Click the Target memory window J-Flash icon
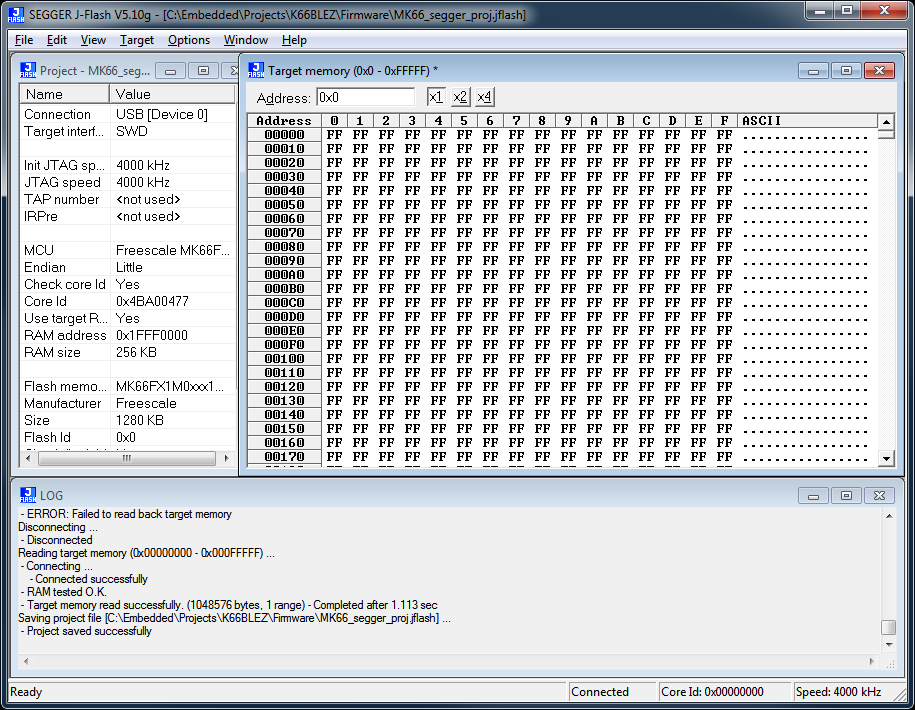Screen dimensions: 915x710 256,71
